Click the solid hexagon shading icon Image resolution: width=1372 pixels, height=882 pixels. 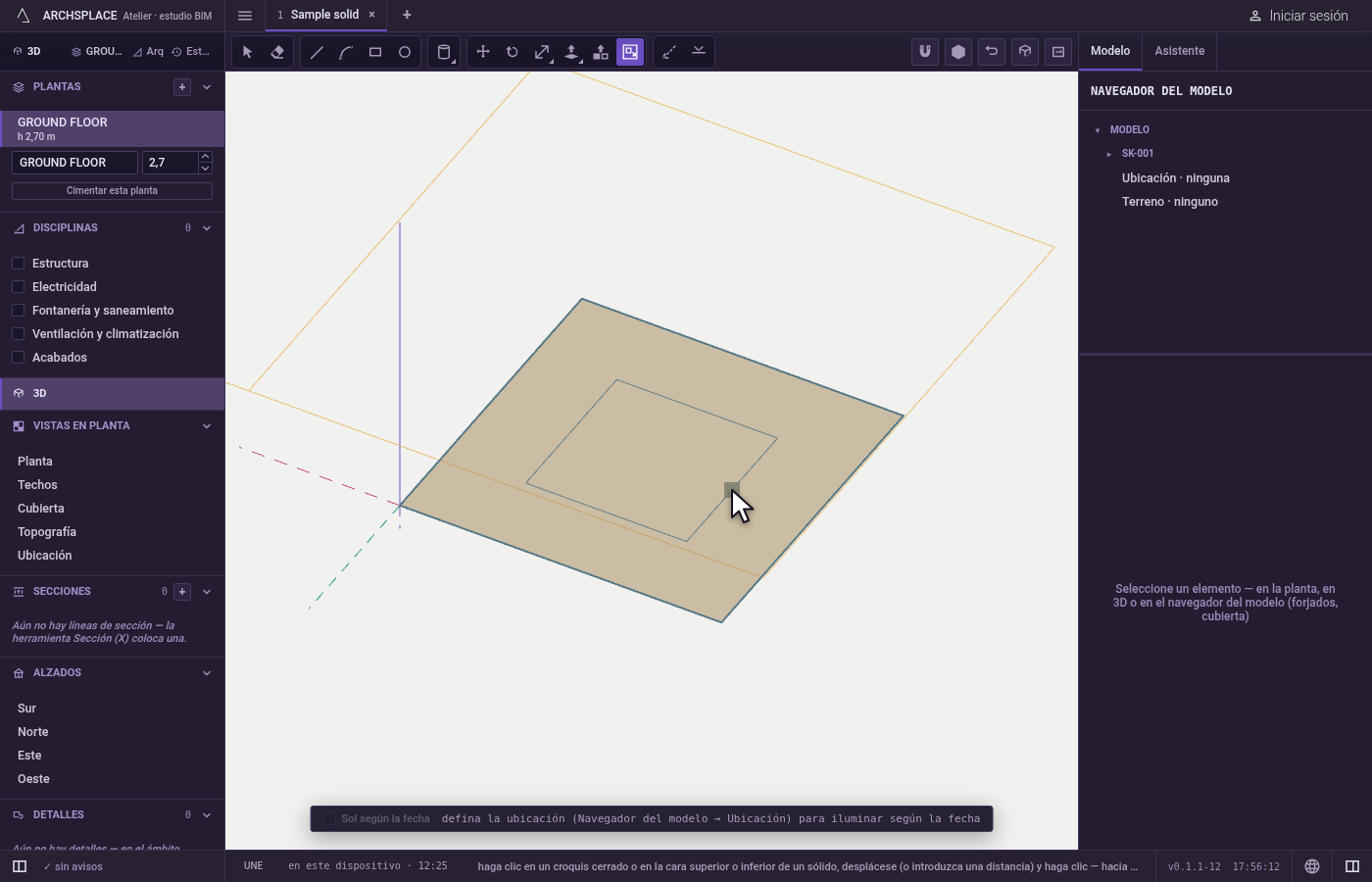click(x=958, y=52)
